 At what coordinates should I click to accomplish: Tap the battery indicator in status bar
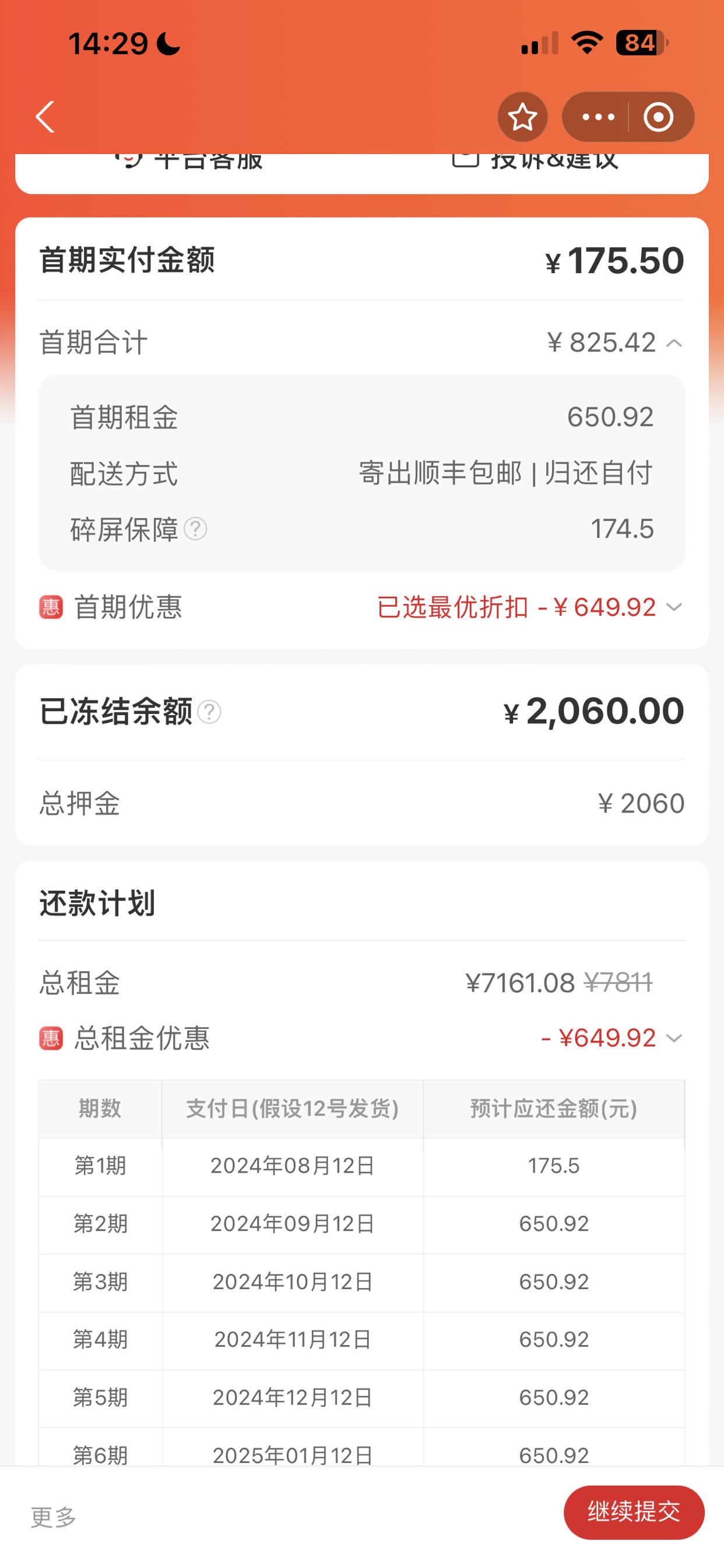click(642, 43)
